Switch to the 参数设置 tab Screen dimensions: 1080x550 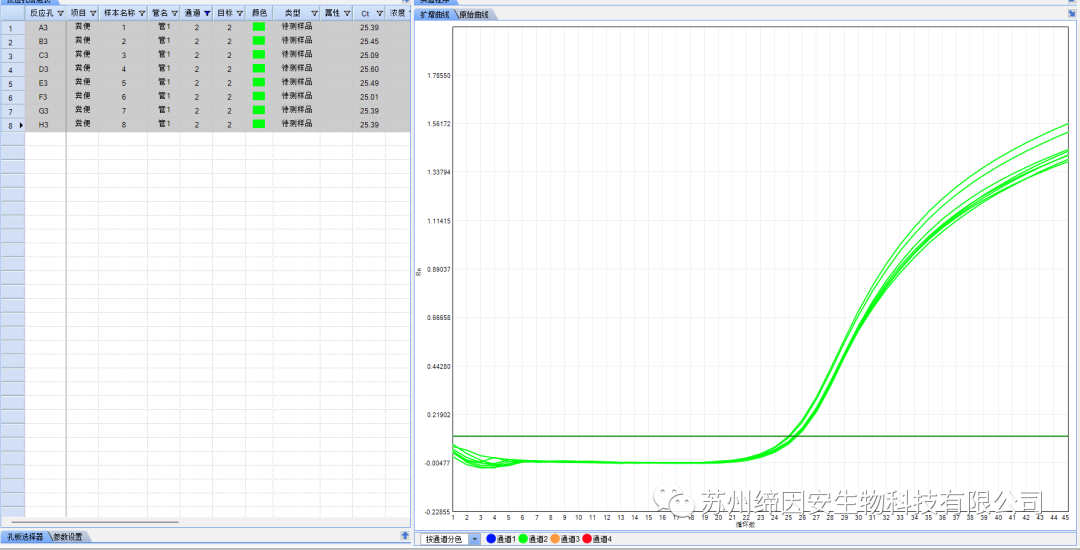[67, 537]
